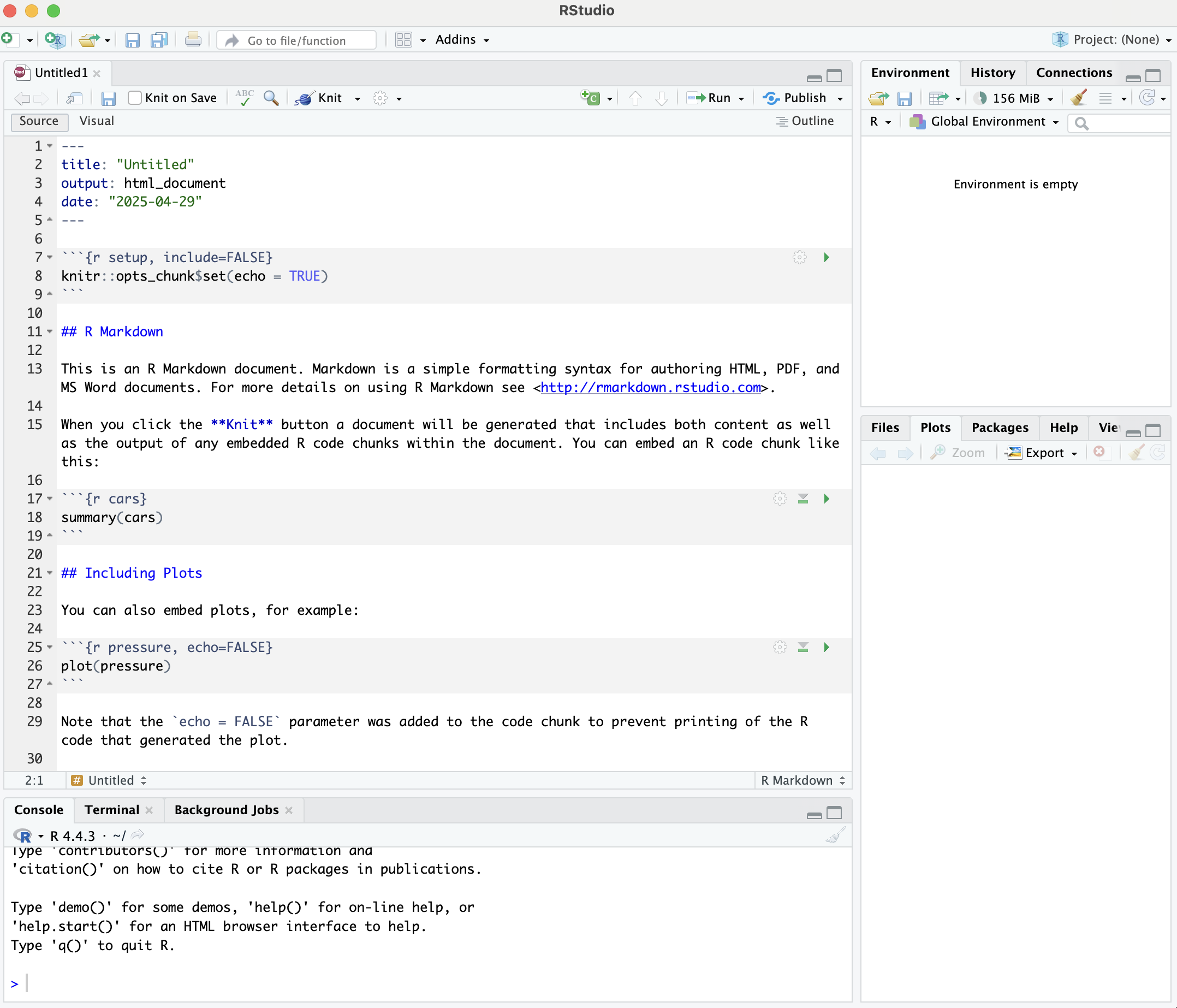Click the Environment search field
The image size is (1177, 1008).
point(1119,123)
